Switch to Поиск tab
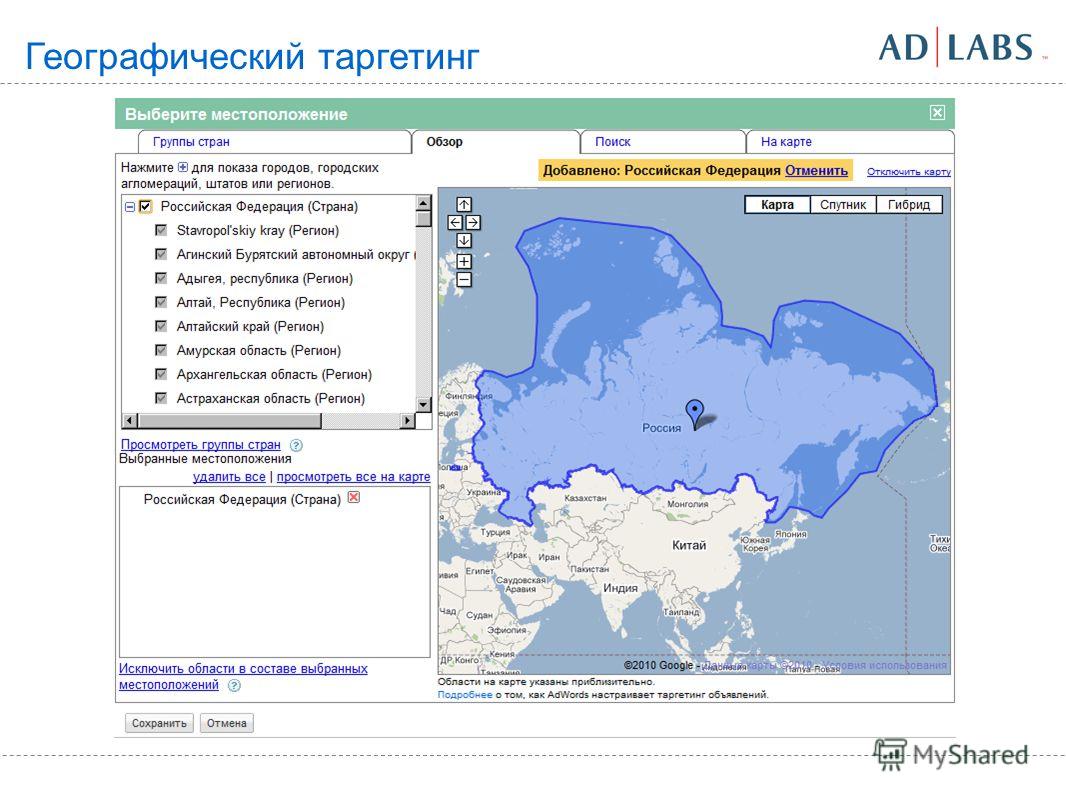The image size is (1066, 800). pos(613,141)
